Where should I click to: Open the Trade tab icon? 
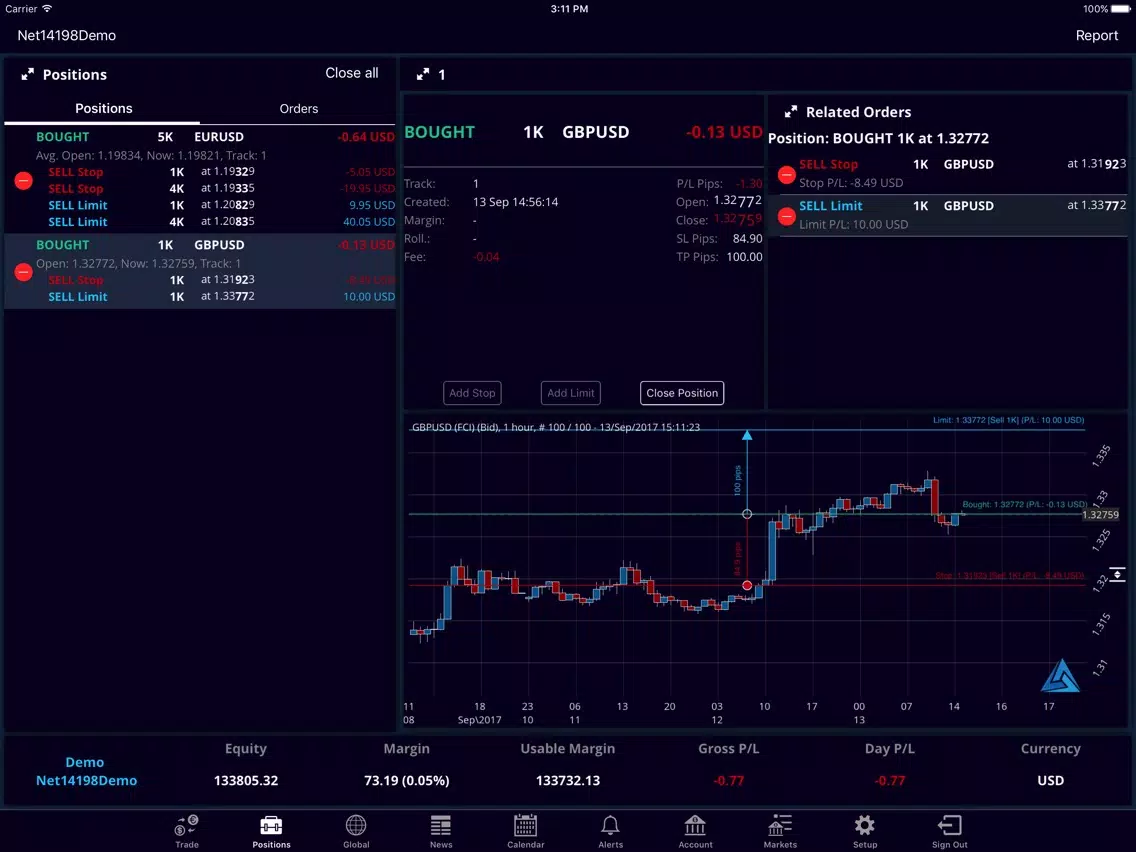(186, 824)
